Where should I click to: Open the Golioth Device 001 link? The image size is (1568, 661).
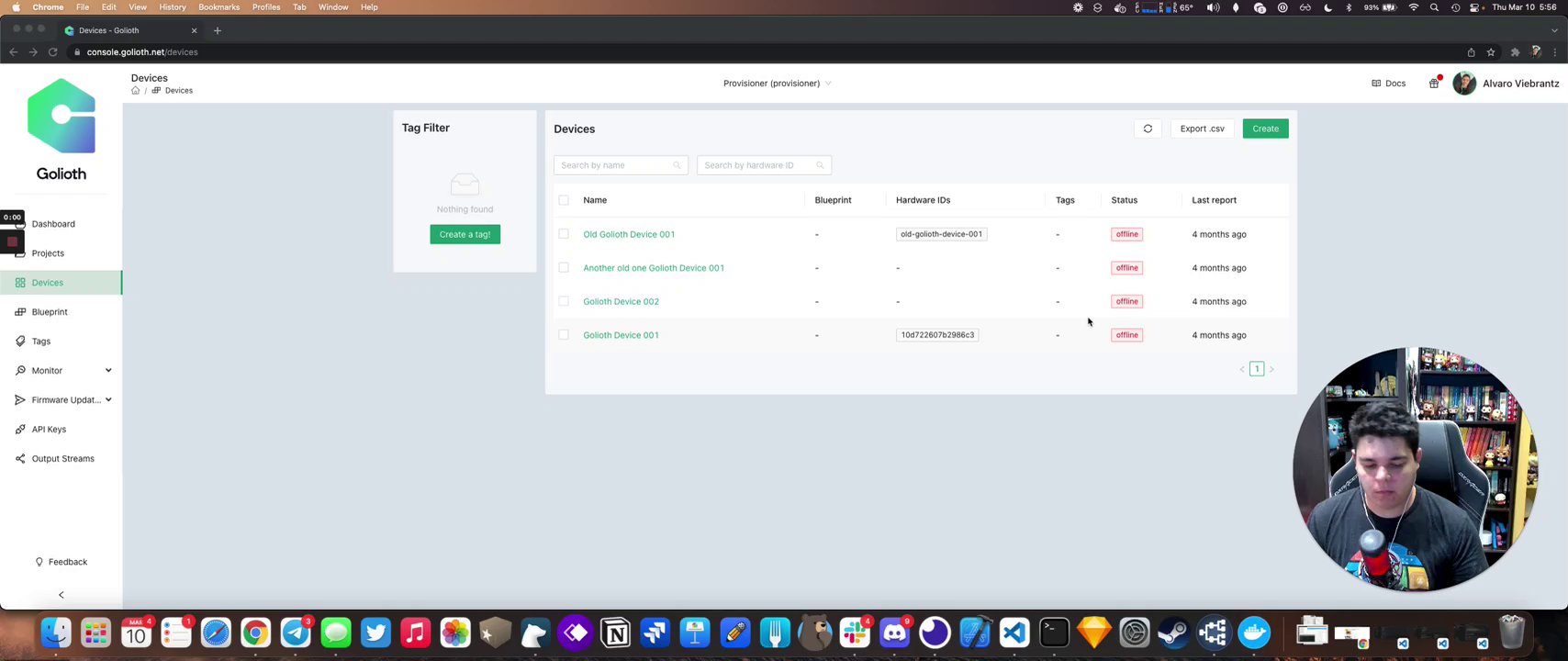pyautogui.click(x=621, y=335)
